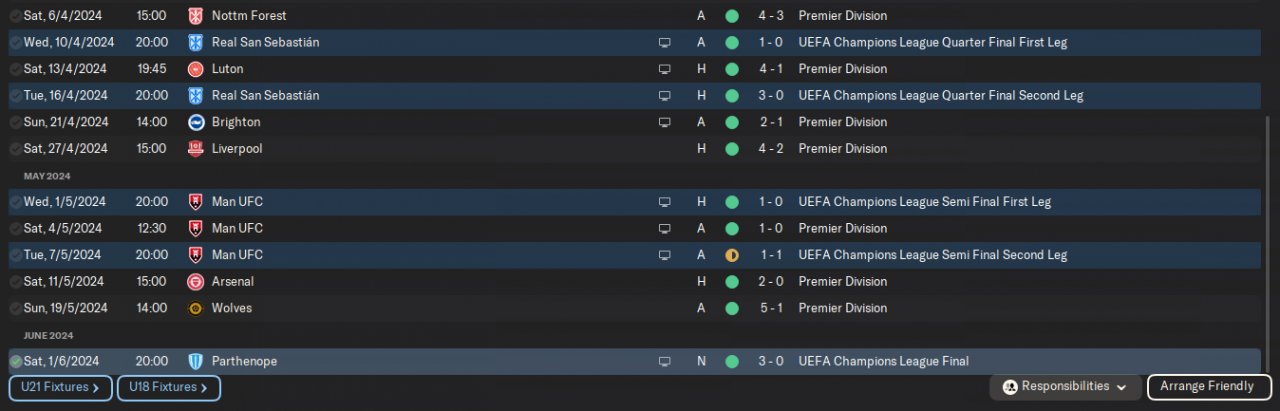Click the Arsenal club badge
The width and height of the screenshot is (1280, 411).
195,282
